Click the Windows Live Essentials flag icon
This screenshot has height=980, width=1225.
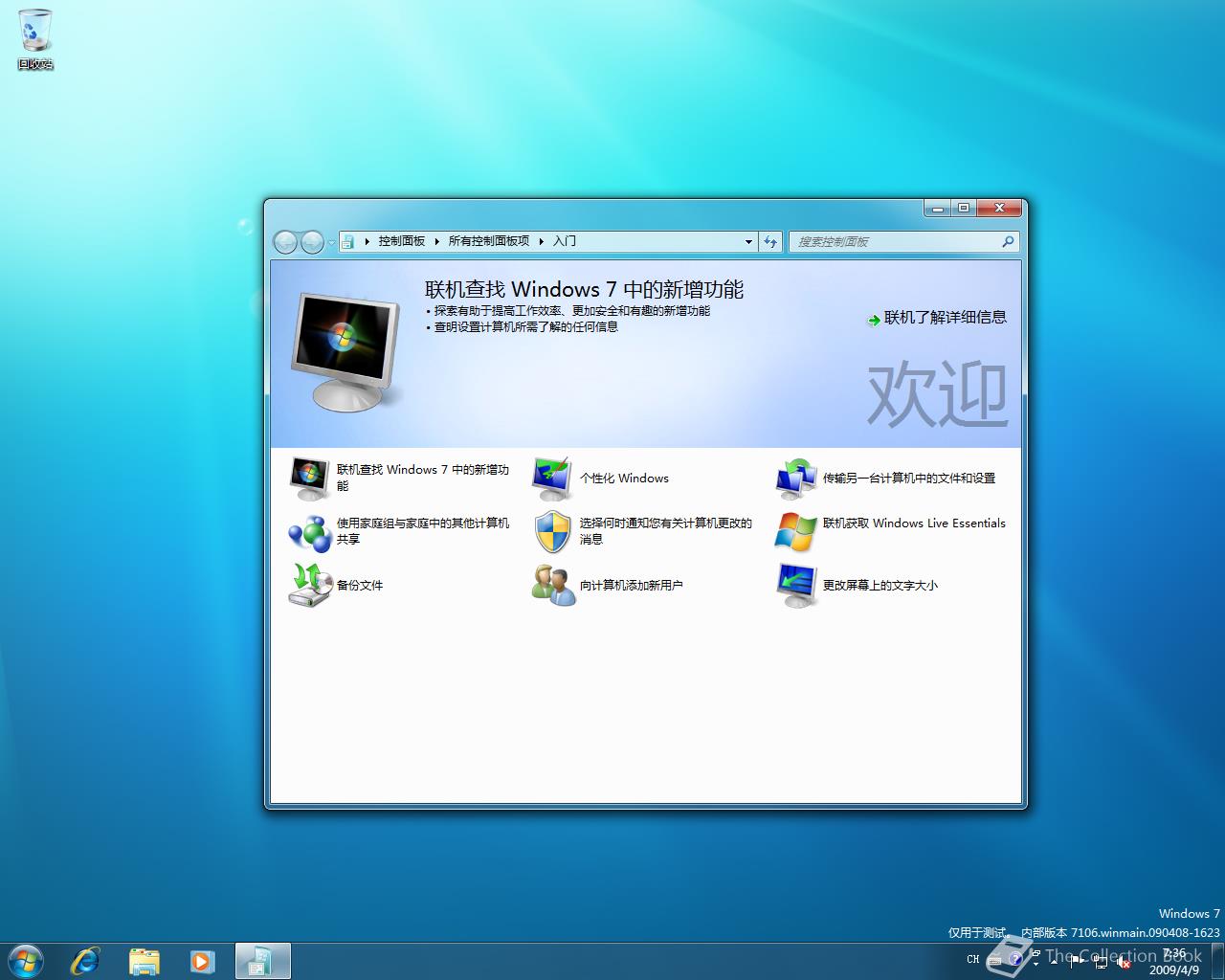point(795,531)
